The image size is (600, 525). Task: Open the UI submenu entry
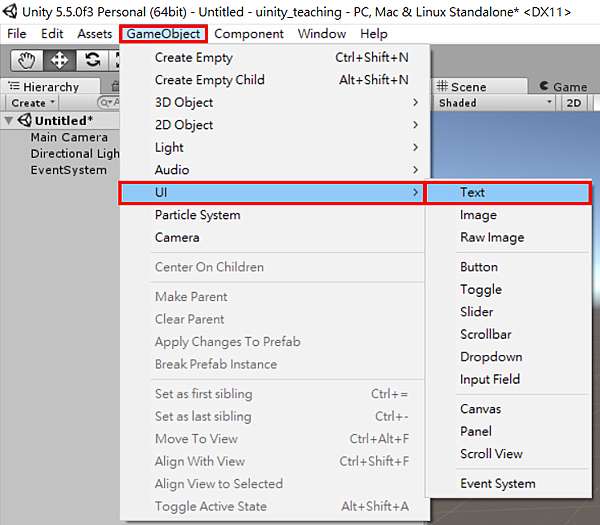click(271, 192)
